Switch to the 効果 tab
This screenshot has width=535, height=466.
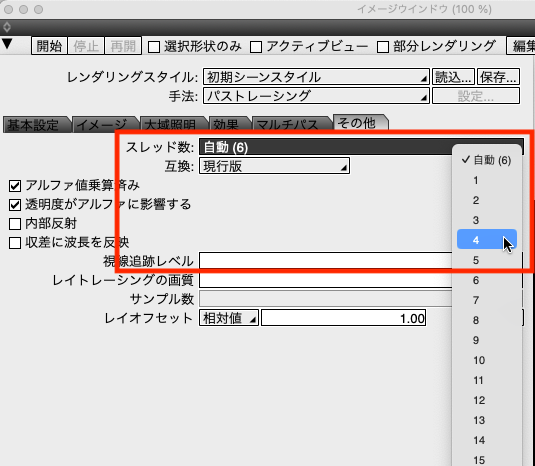229,125
